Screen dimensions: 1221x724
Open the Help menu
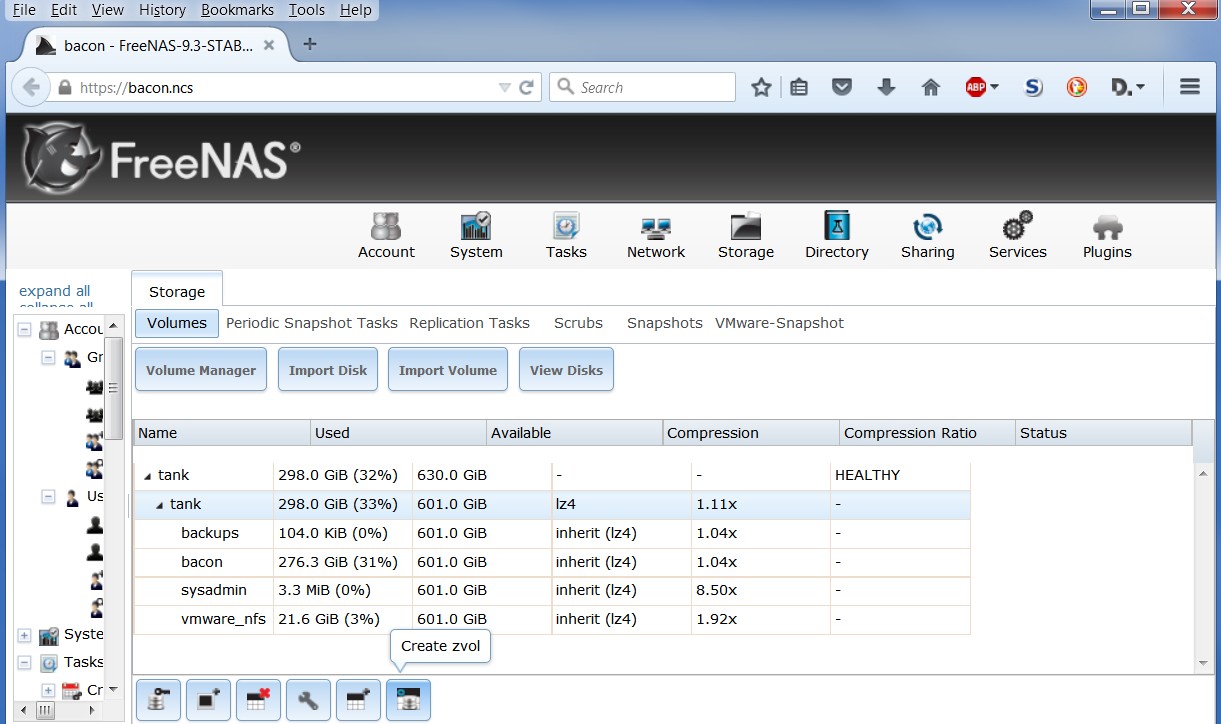[356, 10]
